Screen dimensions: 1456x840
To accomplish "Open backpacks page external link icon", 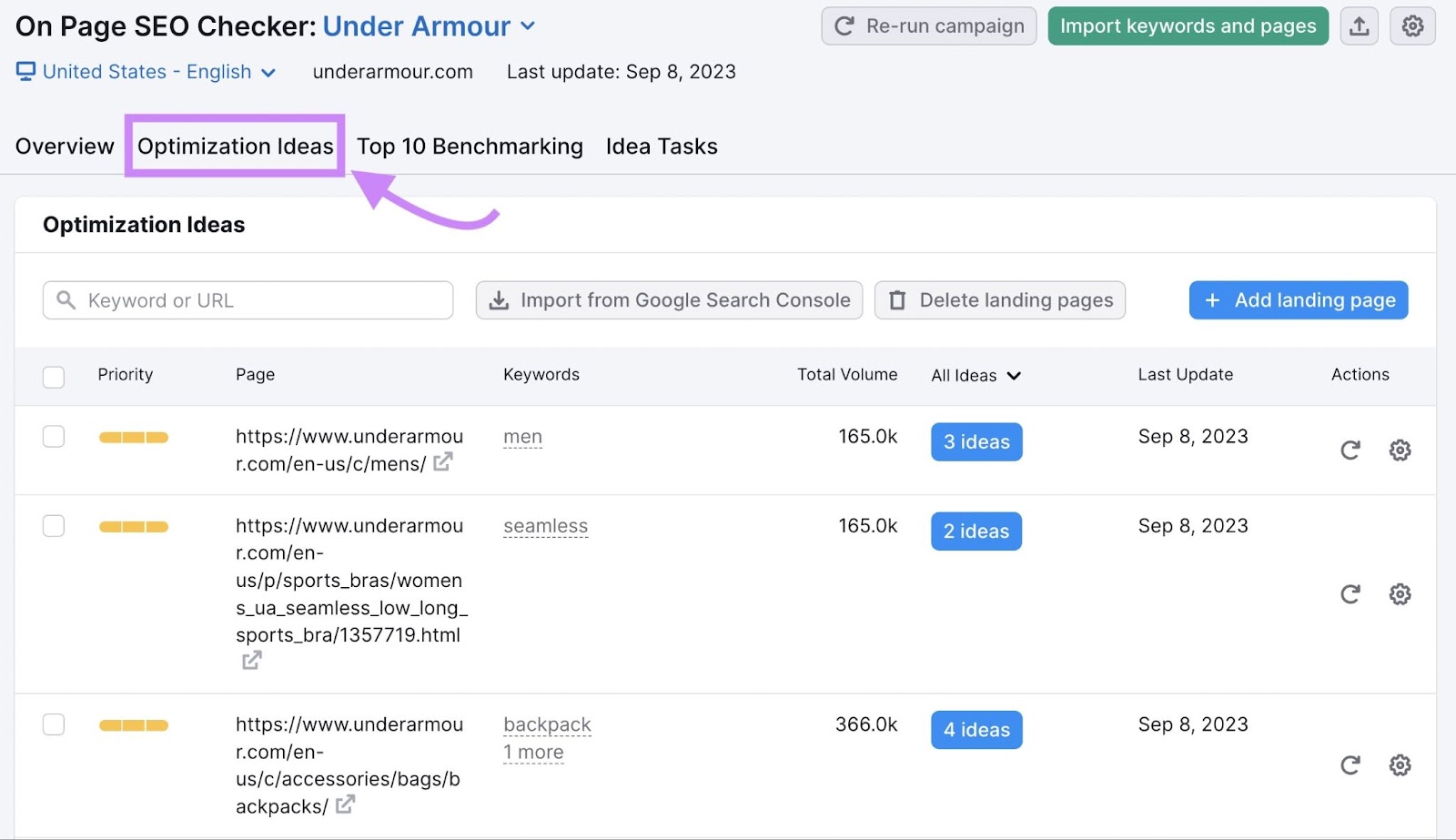I will pos(345,805).
